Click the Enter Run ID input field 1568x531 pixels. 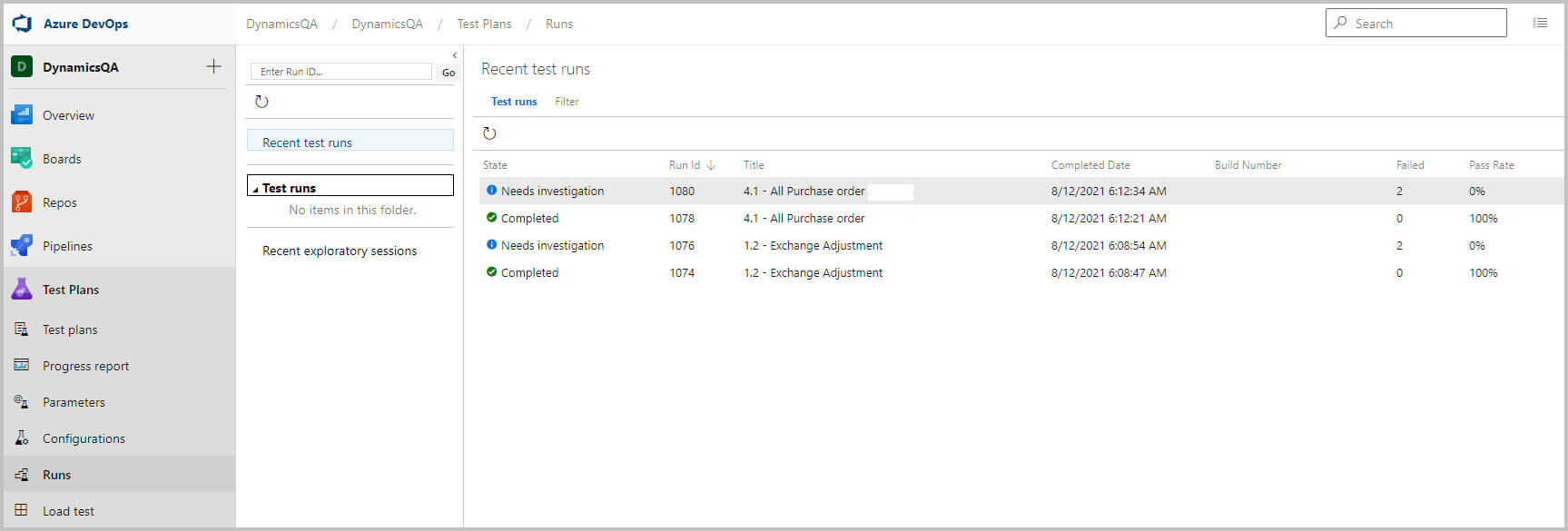coord(341,72)
